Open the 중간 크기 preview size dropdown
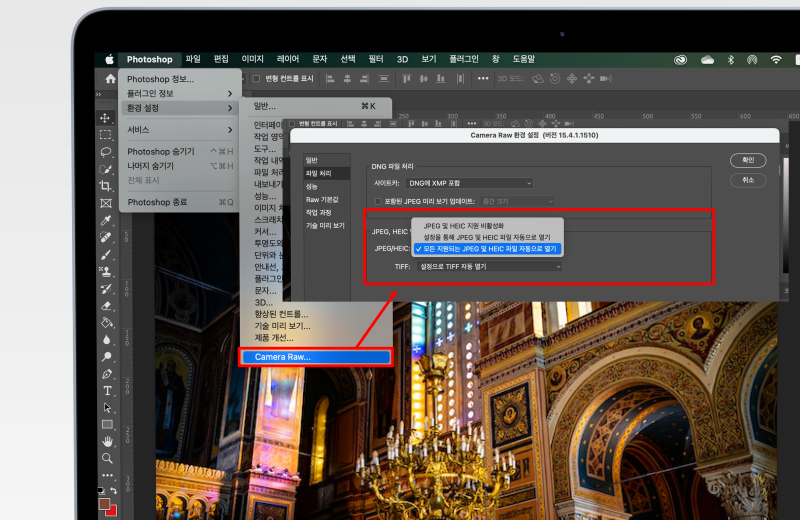800x520 pixels. tap(516, 202)
